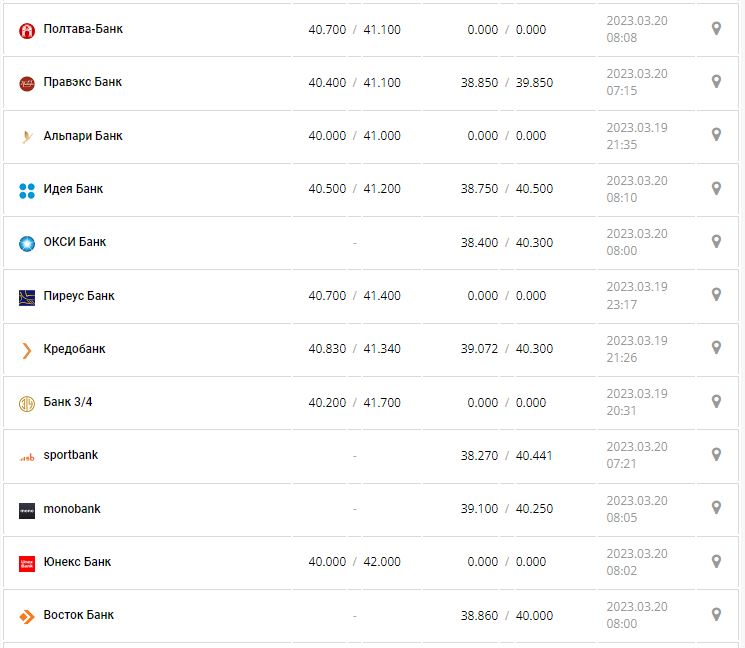The width and height of the screenshot is (745, 648).
Task: Open Пиреус Банк location pin
Action: 716,294
